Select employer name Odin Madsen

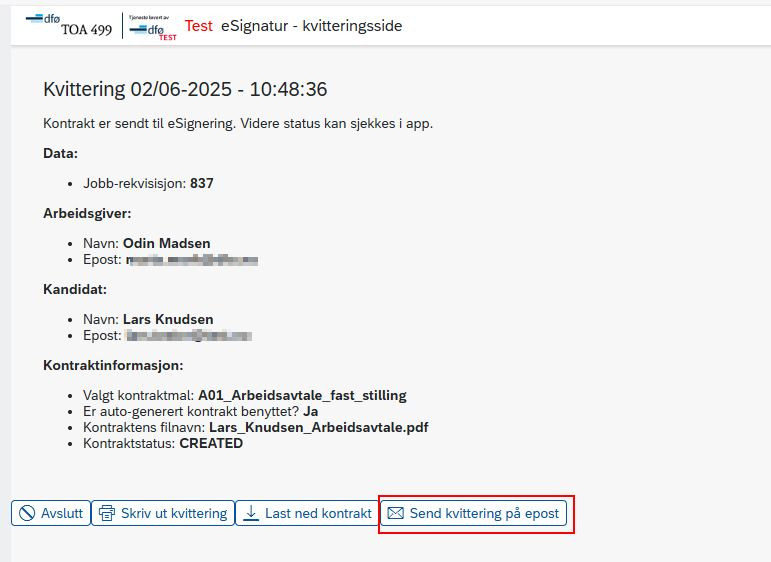pyautogui.click(x=167, y=243)
